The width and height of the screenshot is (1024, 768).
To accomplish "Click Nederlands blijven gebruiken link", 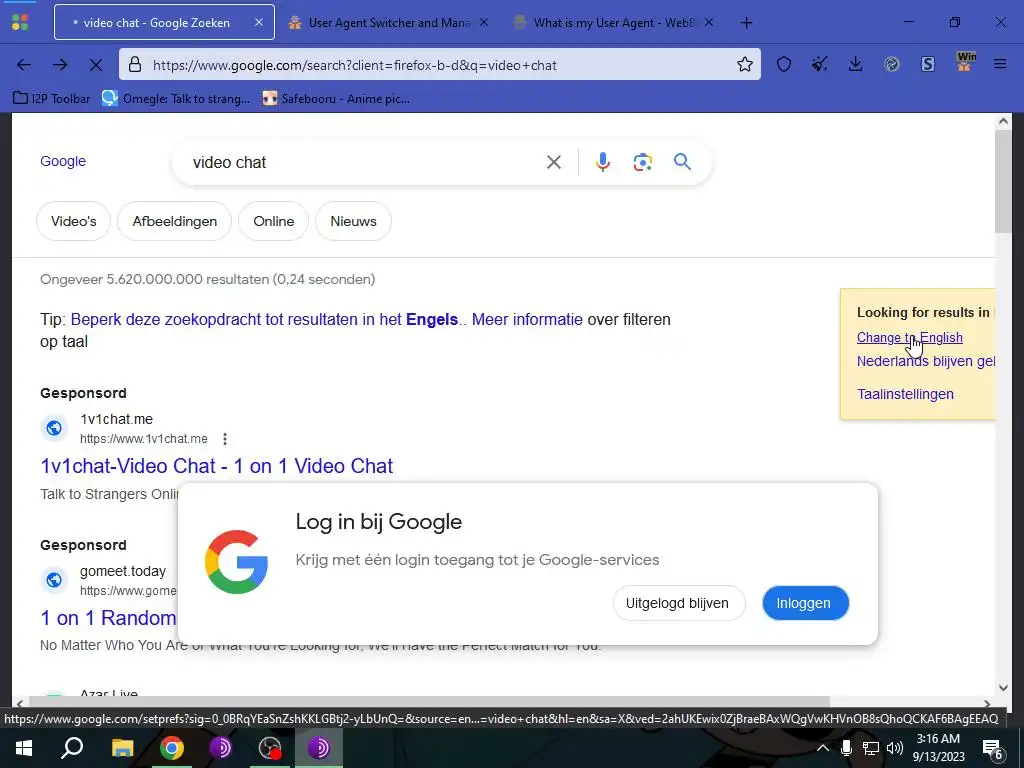I will pyautogui.click(x=926, y=361).
